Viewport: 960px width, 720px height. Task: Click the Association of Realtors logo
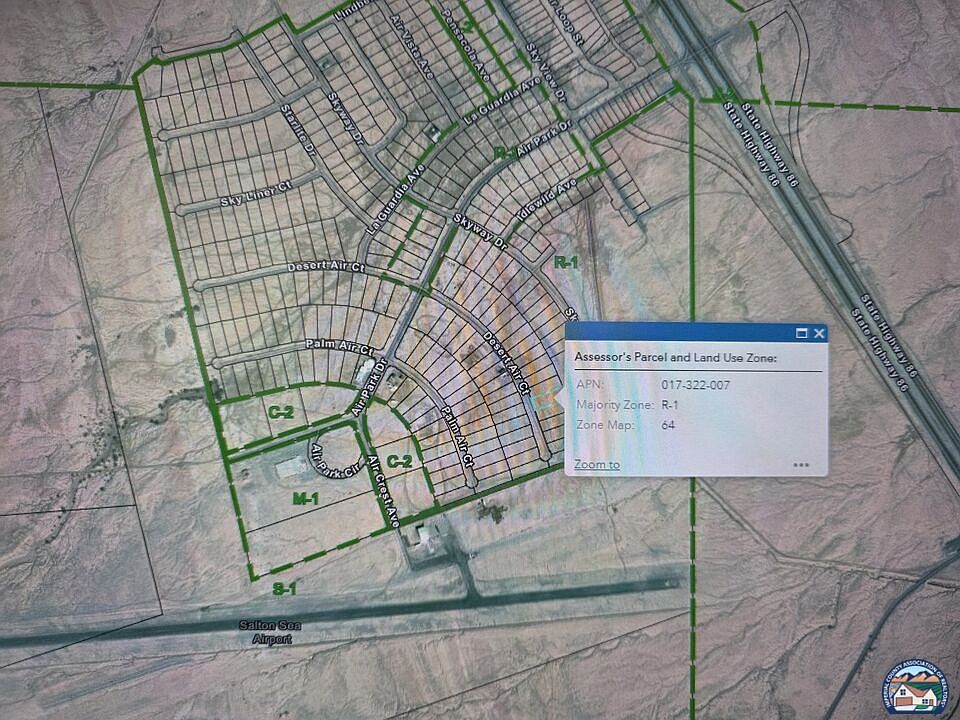[915, 688]
